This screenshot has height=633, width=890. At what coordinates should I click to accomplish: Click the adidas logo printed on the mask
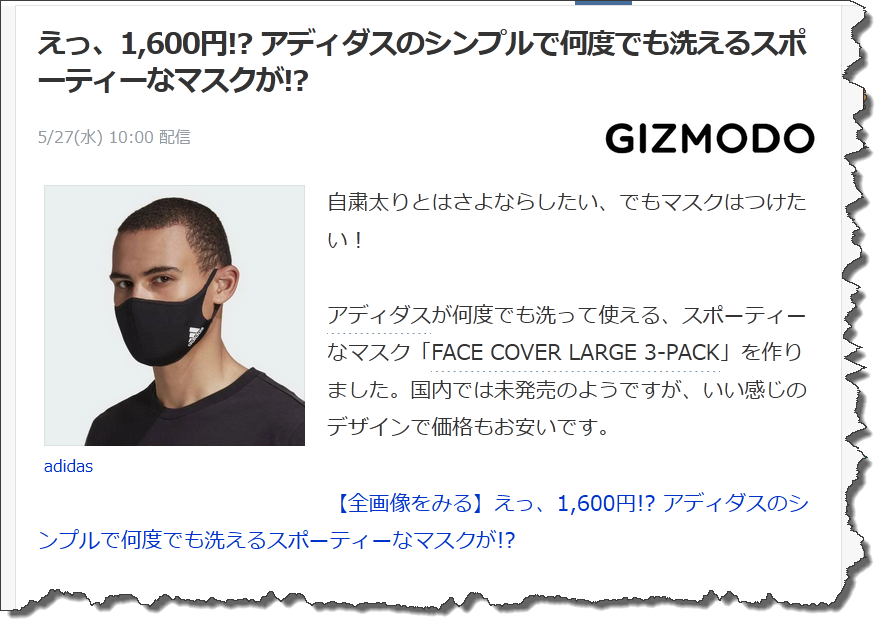coord(194,337)
